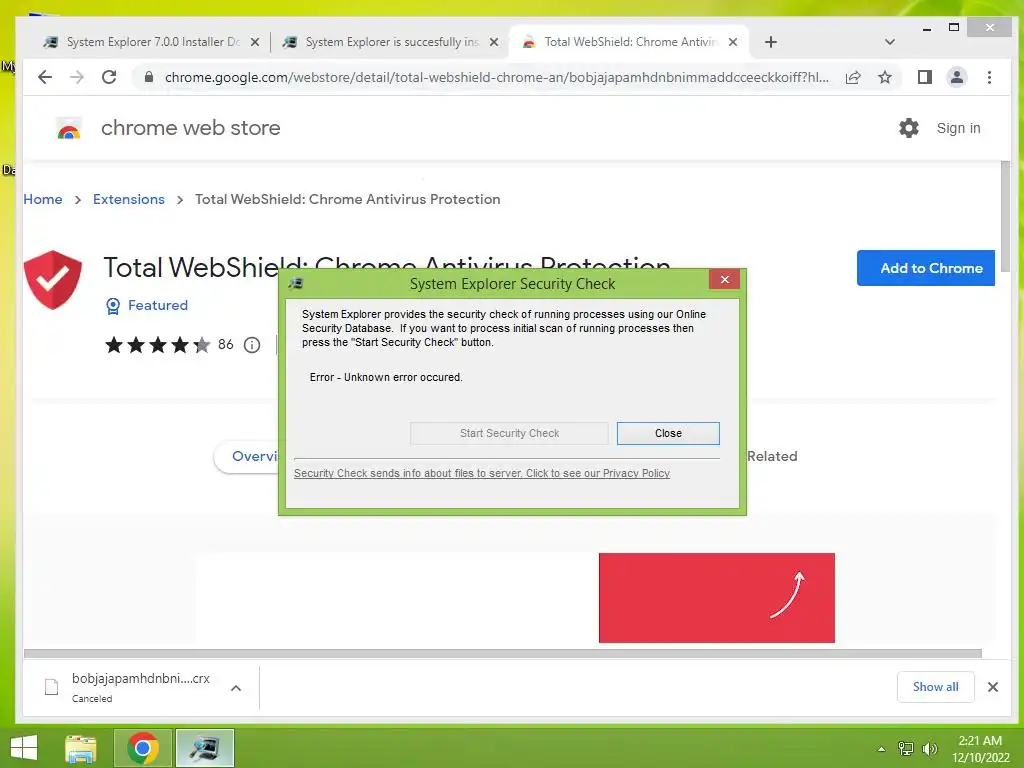Open the Chrome profile avatar

click(957, 77)
